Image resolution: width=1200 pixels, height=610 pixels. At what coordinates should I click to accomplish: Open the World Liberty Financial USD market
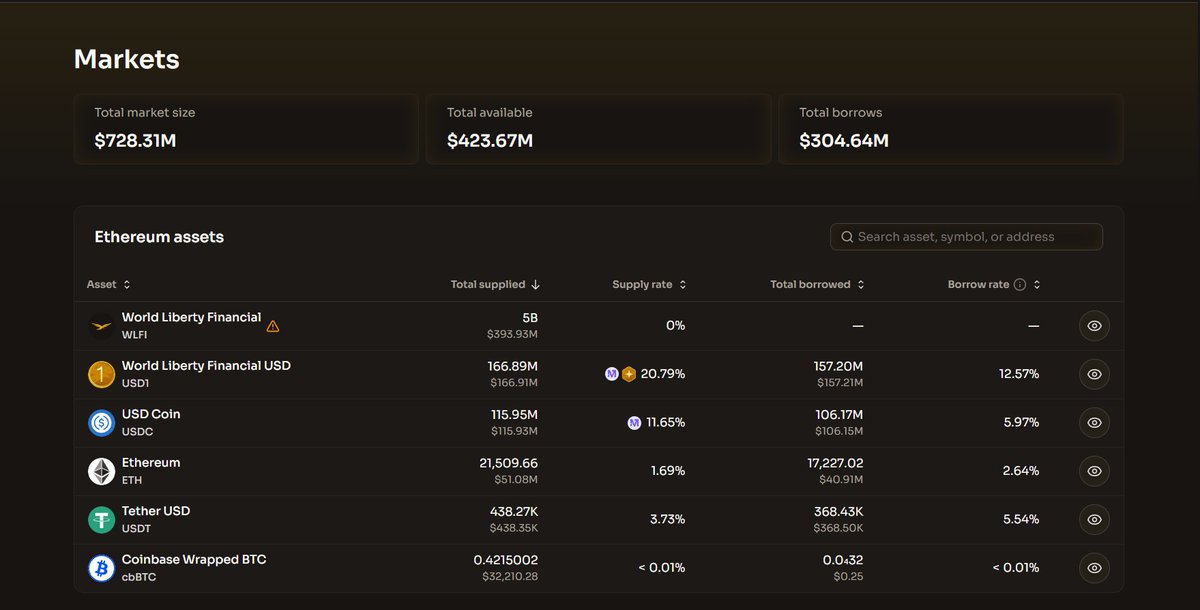pos(206,366)
